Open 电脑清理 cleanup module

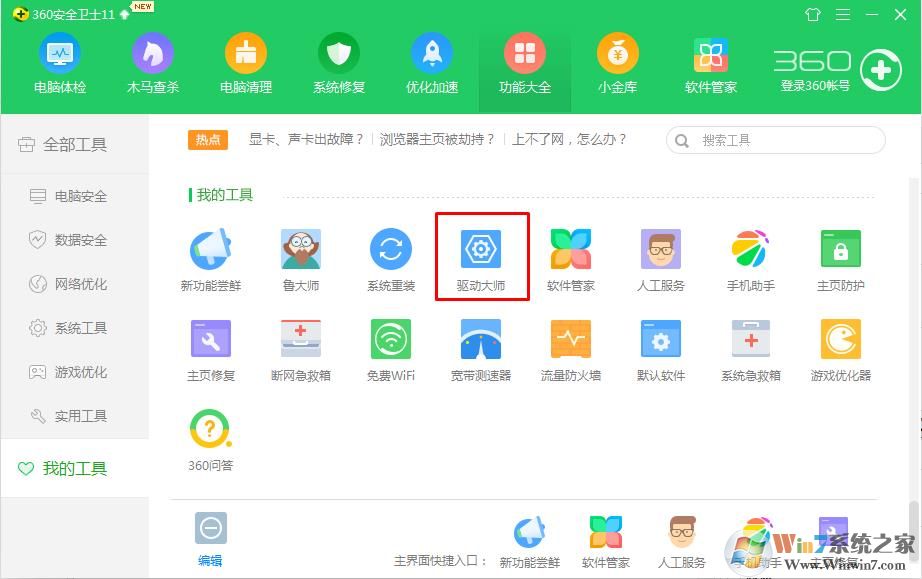(246, 64)
